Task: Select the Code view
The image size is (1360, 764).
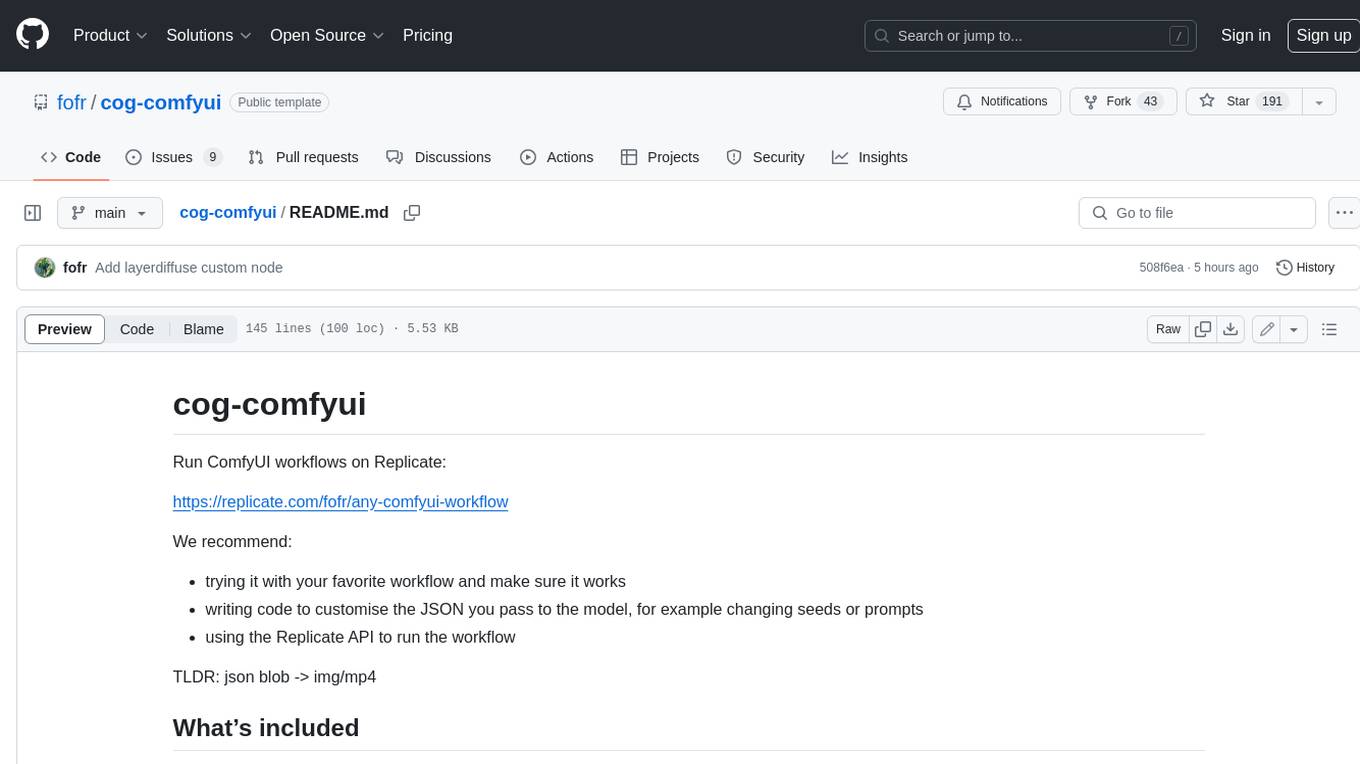Action: tap(137, 329)
